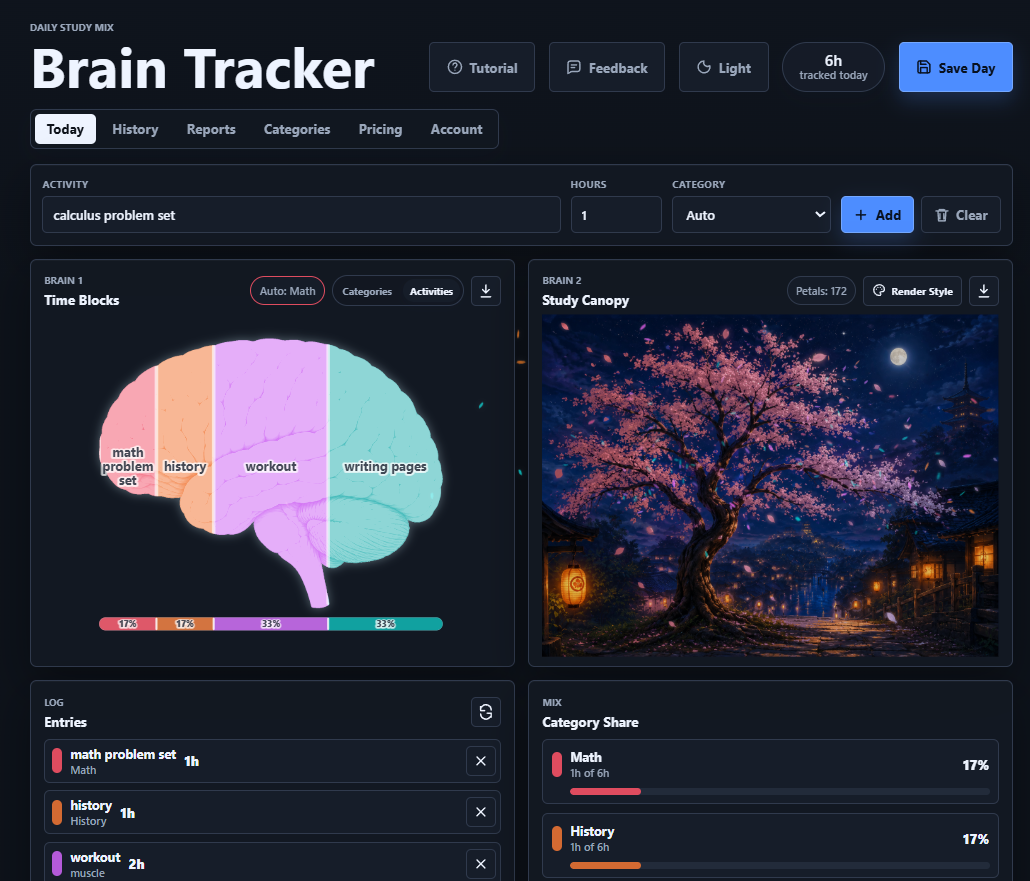Viewport: 1030px width, 881px height.
Task: Select the history brain segment
Action: 185,440
